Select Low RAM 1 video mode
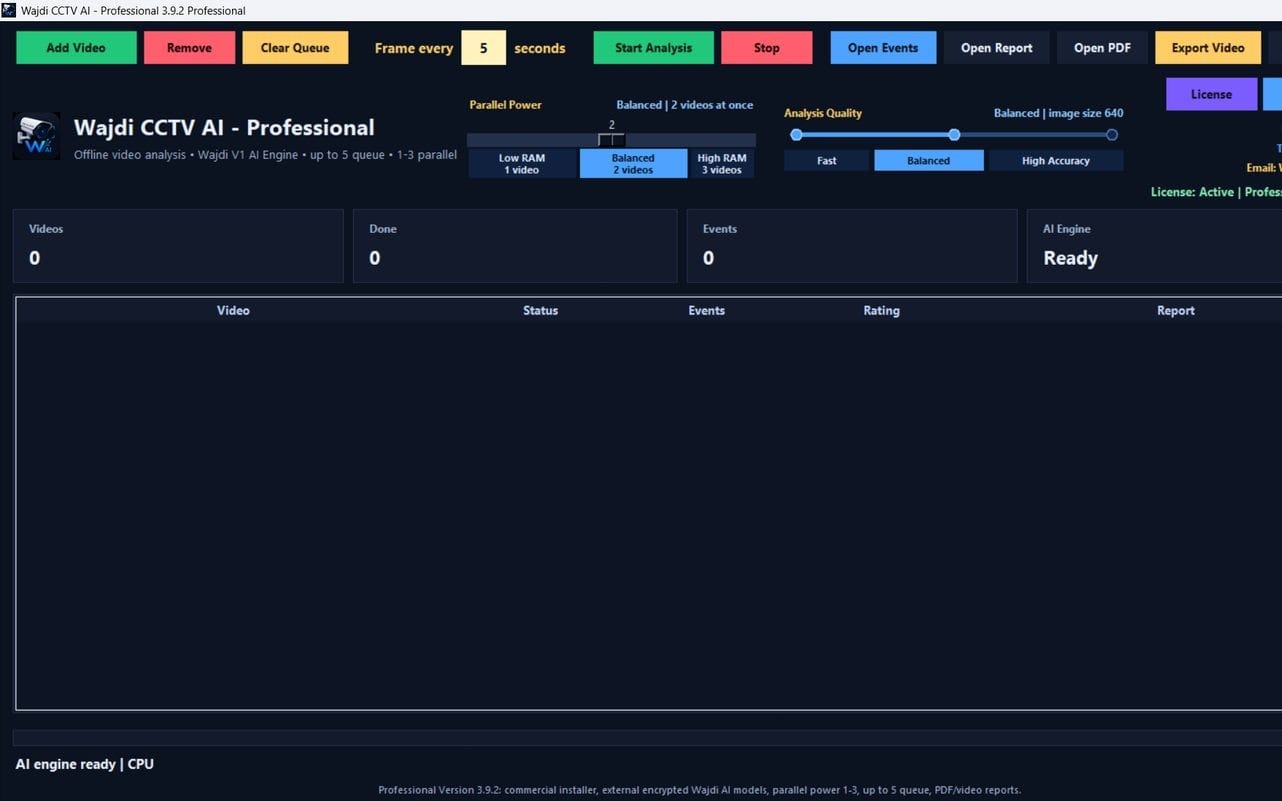Viewport: 1282px width, 801px height. click(522, 164)
